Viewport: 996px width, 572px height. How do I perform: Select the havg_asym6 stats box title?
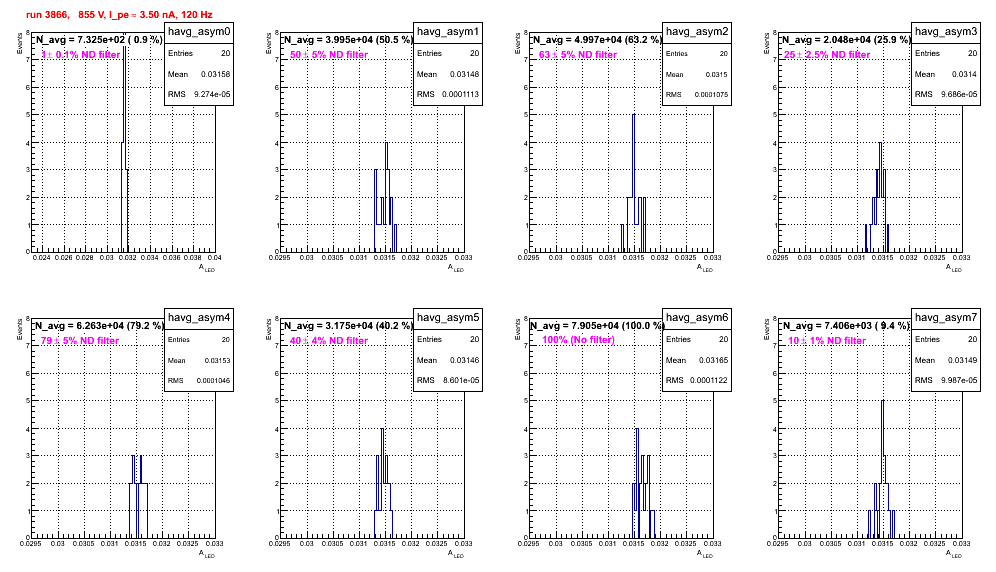pos(697,318)
